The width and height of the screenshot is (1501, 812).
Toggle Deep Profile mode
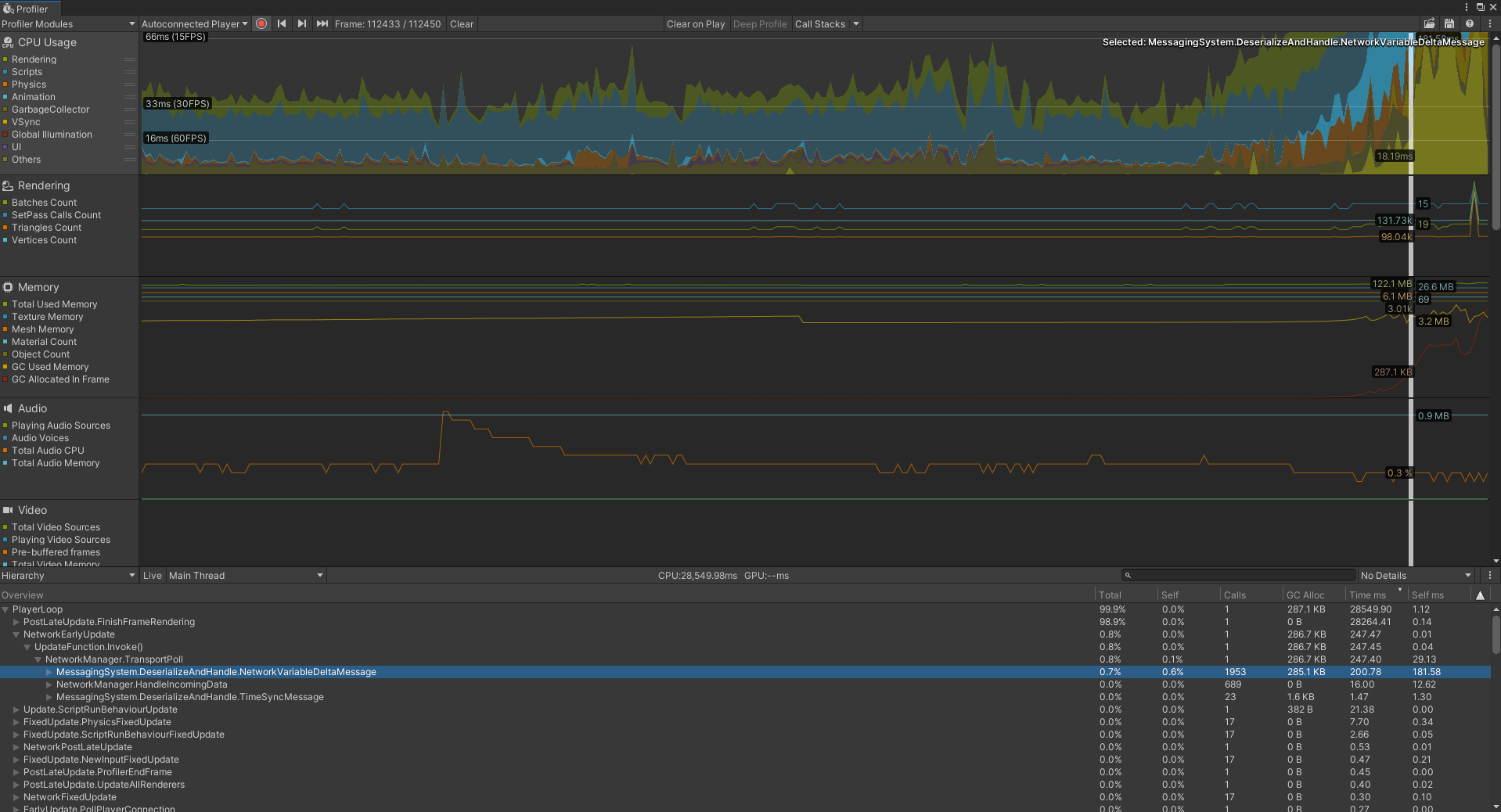760,24
